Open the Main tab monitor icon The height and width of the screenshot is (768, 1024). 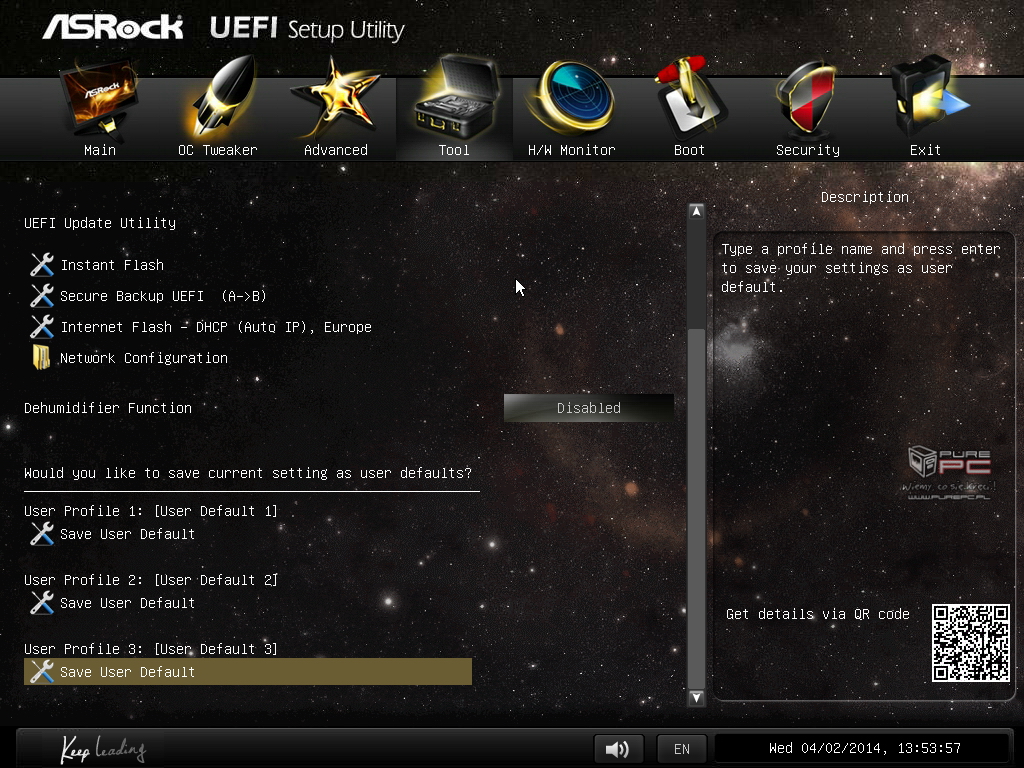point(100,99)
